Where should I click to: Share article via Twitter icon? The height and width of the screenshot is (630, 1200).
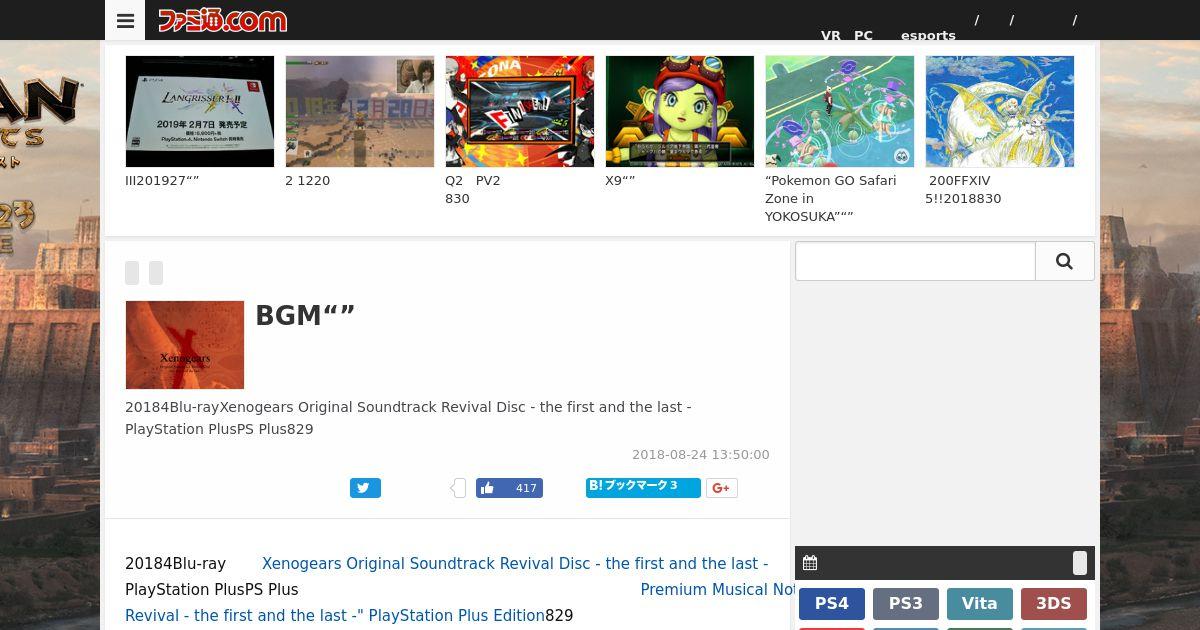(365, 488)
